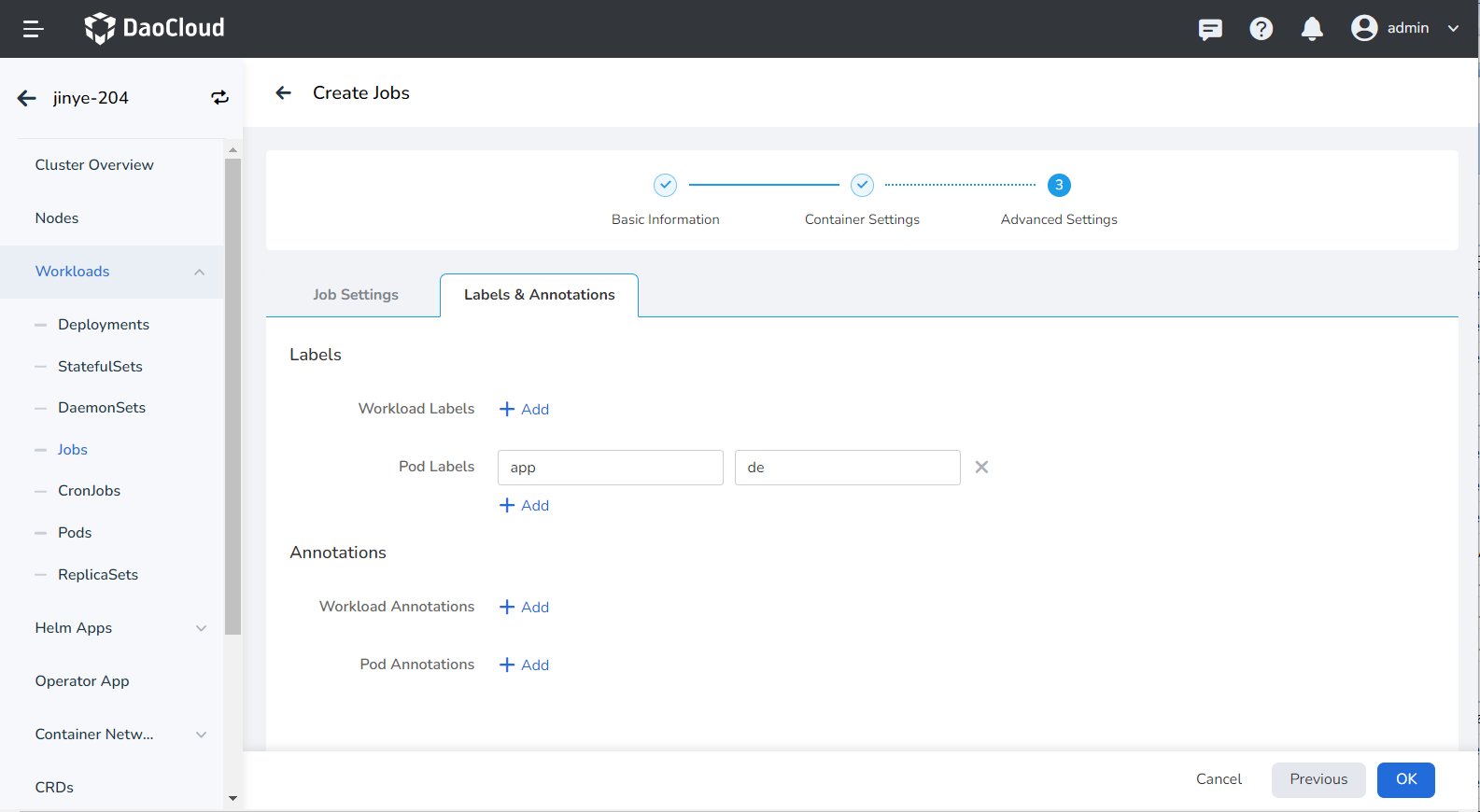Switch to the Job Settings tab
1480x812 pixels.
point(355,295)
